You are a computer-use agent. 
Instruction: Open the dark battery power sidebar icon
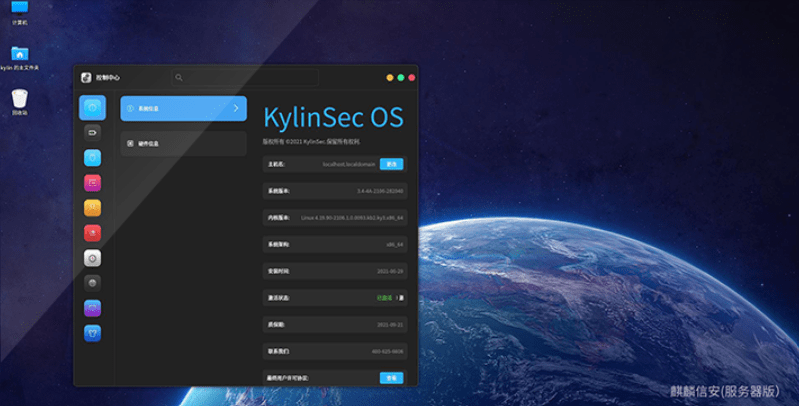pyautogui.click(x=92, y=132)
